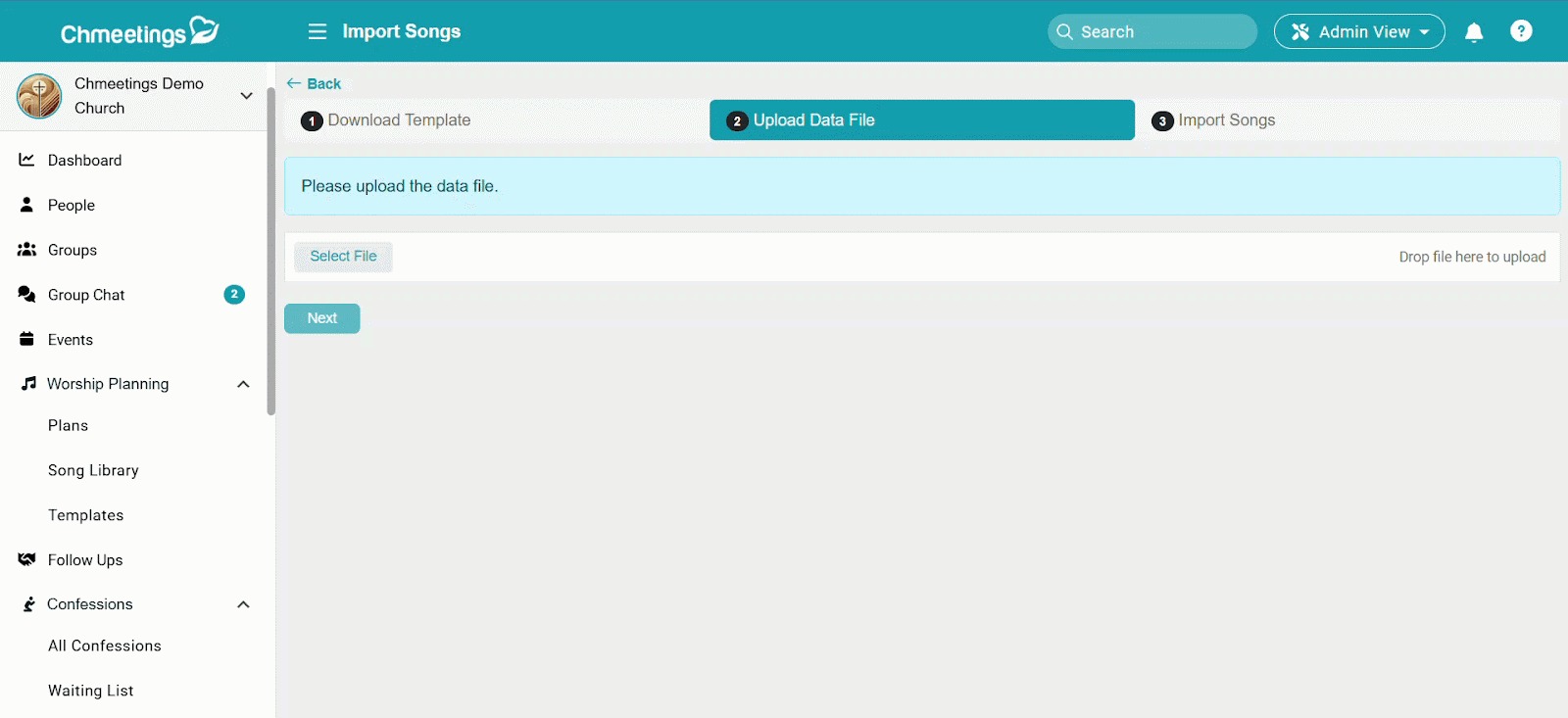The width and height of the screenshot is (1568, 718).
Task: Open Group Chat in the sidebar
Action: 86,295
